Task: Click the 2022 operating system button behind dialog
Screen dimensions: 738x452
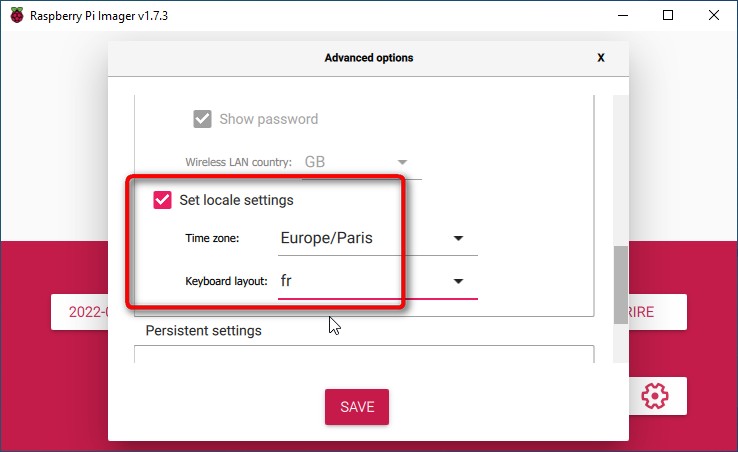Action: click(x=80, y=312)
